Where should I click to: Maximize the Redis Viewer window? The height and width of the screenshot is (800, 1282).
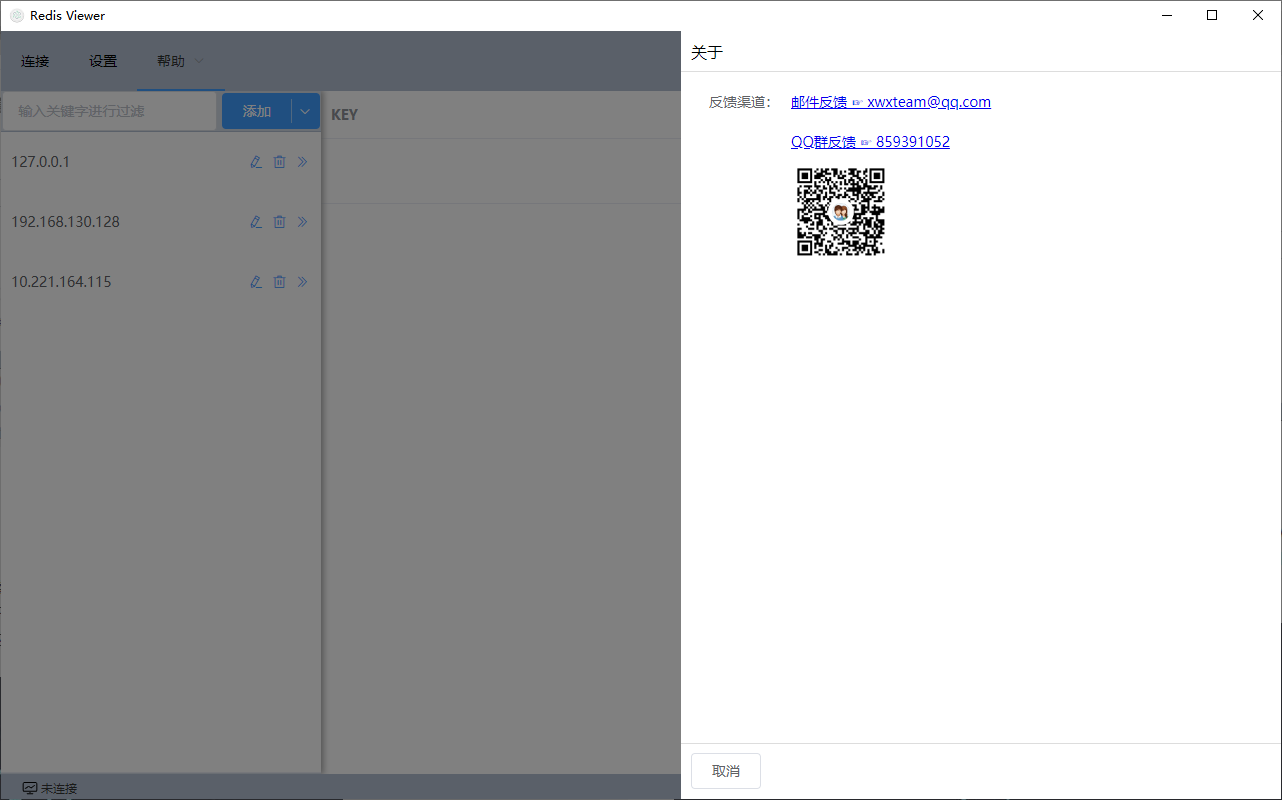pos(1212,15)
